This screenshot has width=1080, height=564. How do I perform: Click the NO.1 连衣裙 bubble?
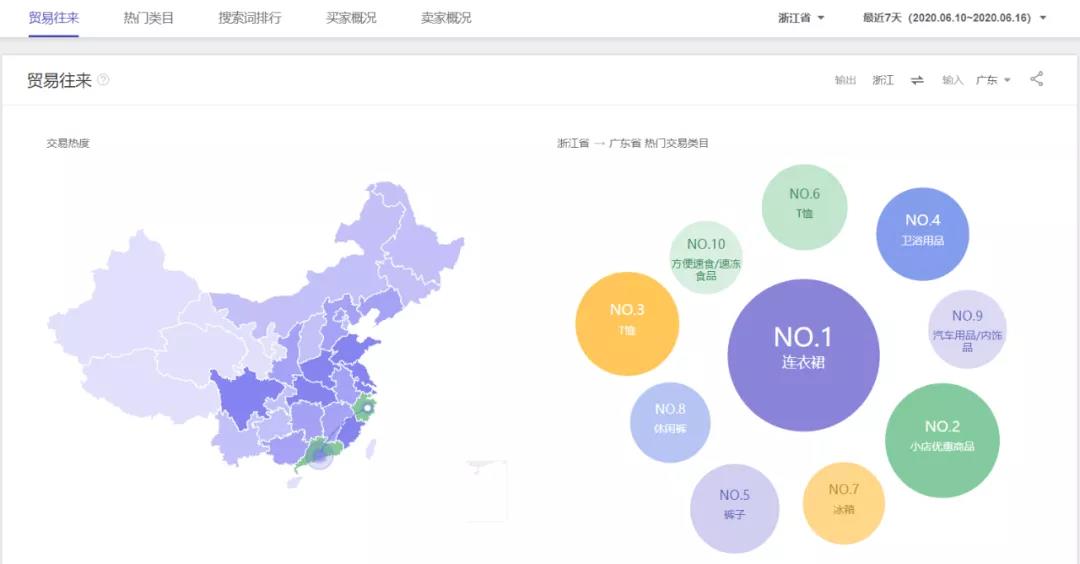[x=803, y=355]
